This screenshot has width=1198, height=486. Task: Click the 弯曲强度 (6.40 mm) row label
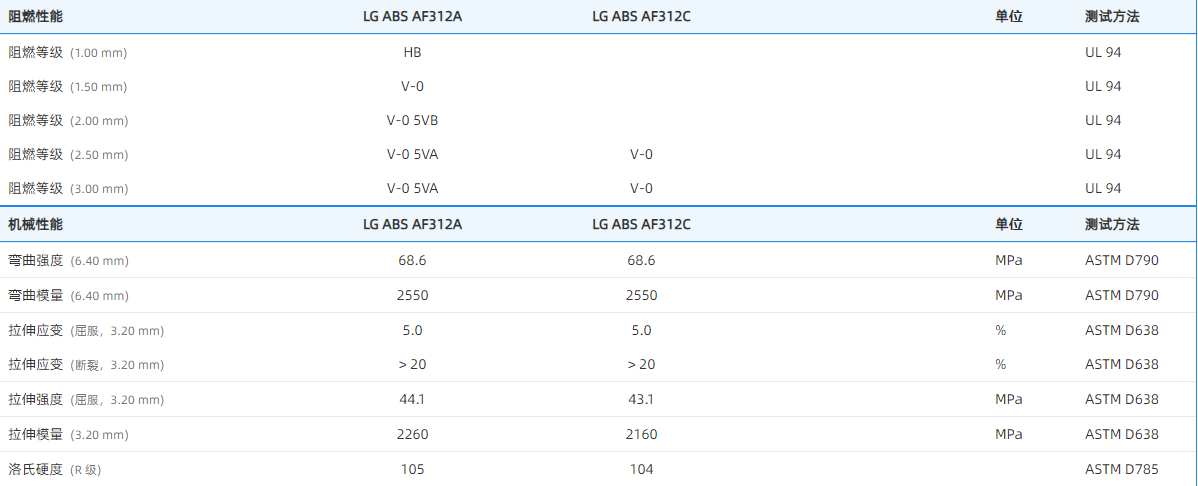(68, 260)
